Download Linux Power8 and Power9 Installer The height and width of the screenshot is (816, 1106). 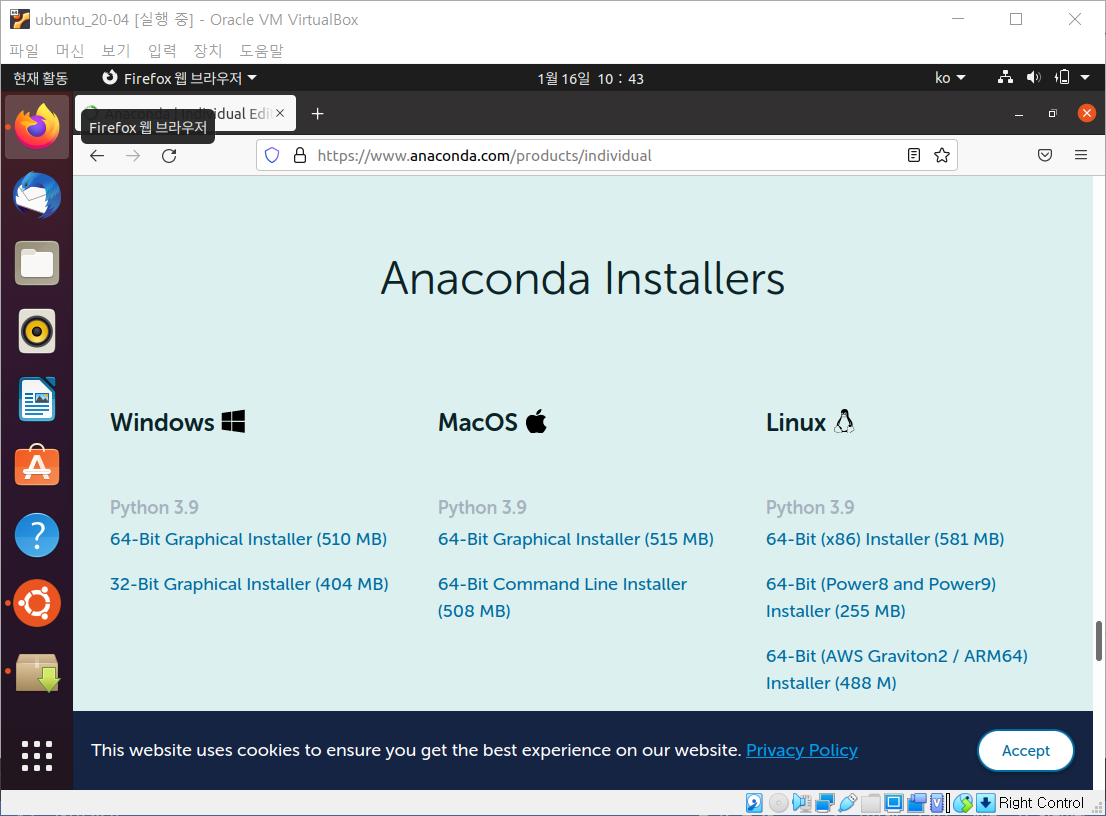coord(881,597)
